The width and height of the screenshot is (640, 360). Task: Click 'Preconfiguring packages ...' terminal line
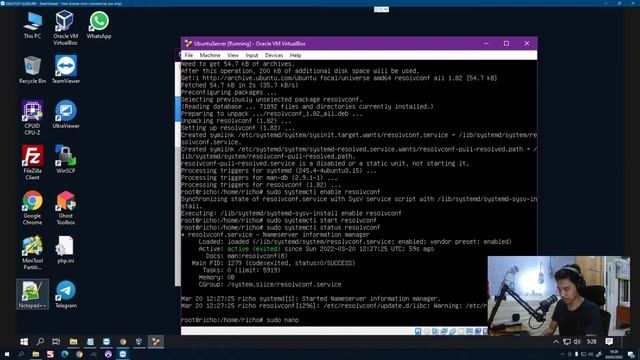pyautogui.click(x=229, y=92)
